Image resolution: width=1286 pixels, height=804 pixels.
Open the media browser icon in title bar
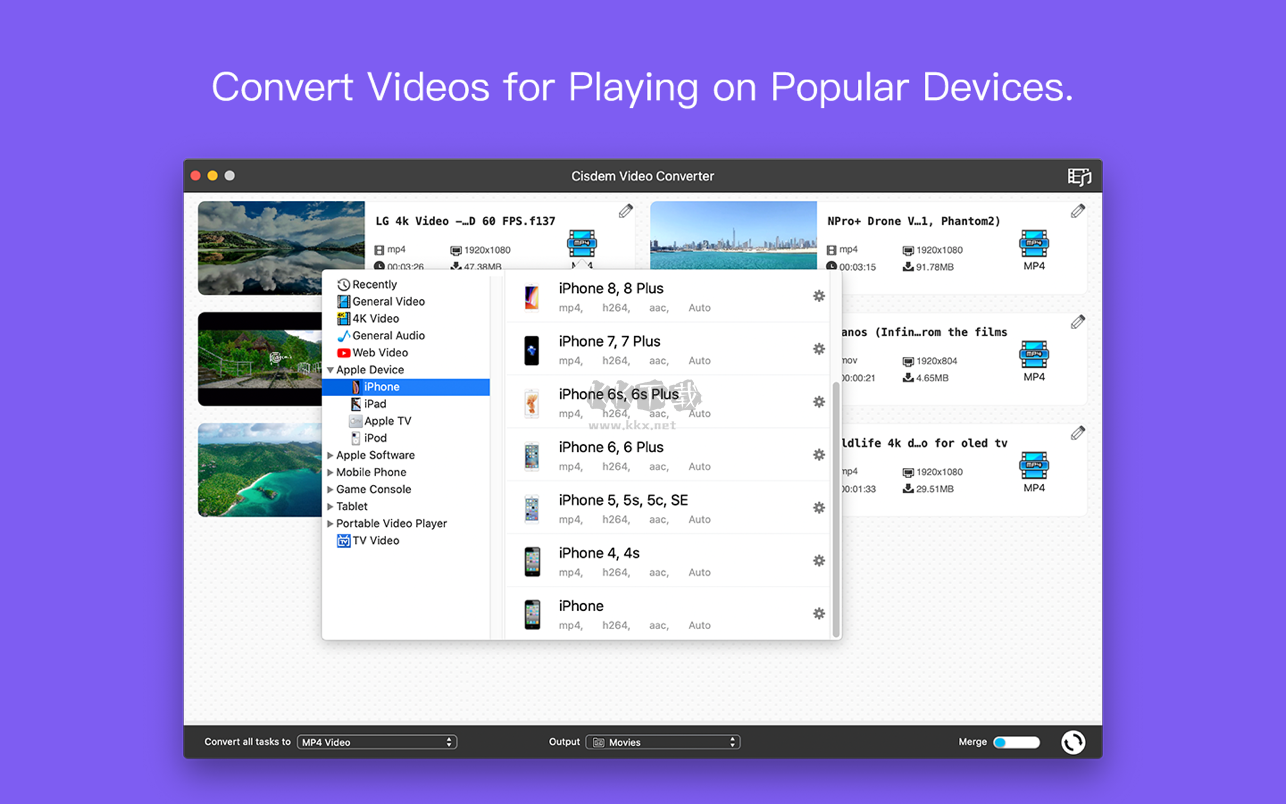[1079, 177]
